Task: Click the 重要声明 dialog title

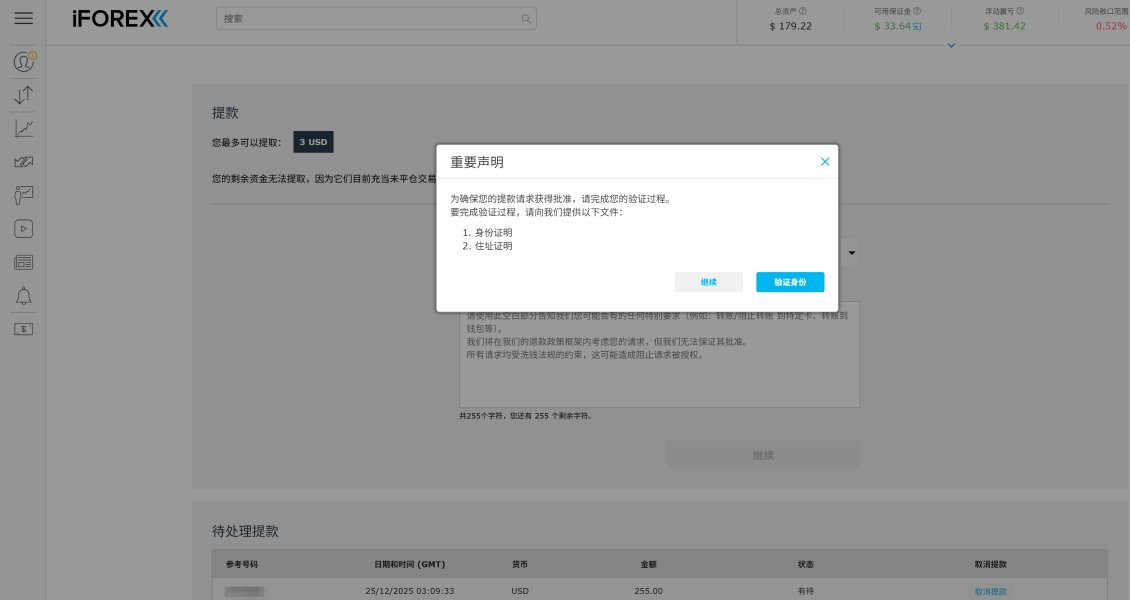Action: click(477, 162)
